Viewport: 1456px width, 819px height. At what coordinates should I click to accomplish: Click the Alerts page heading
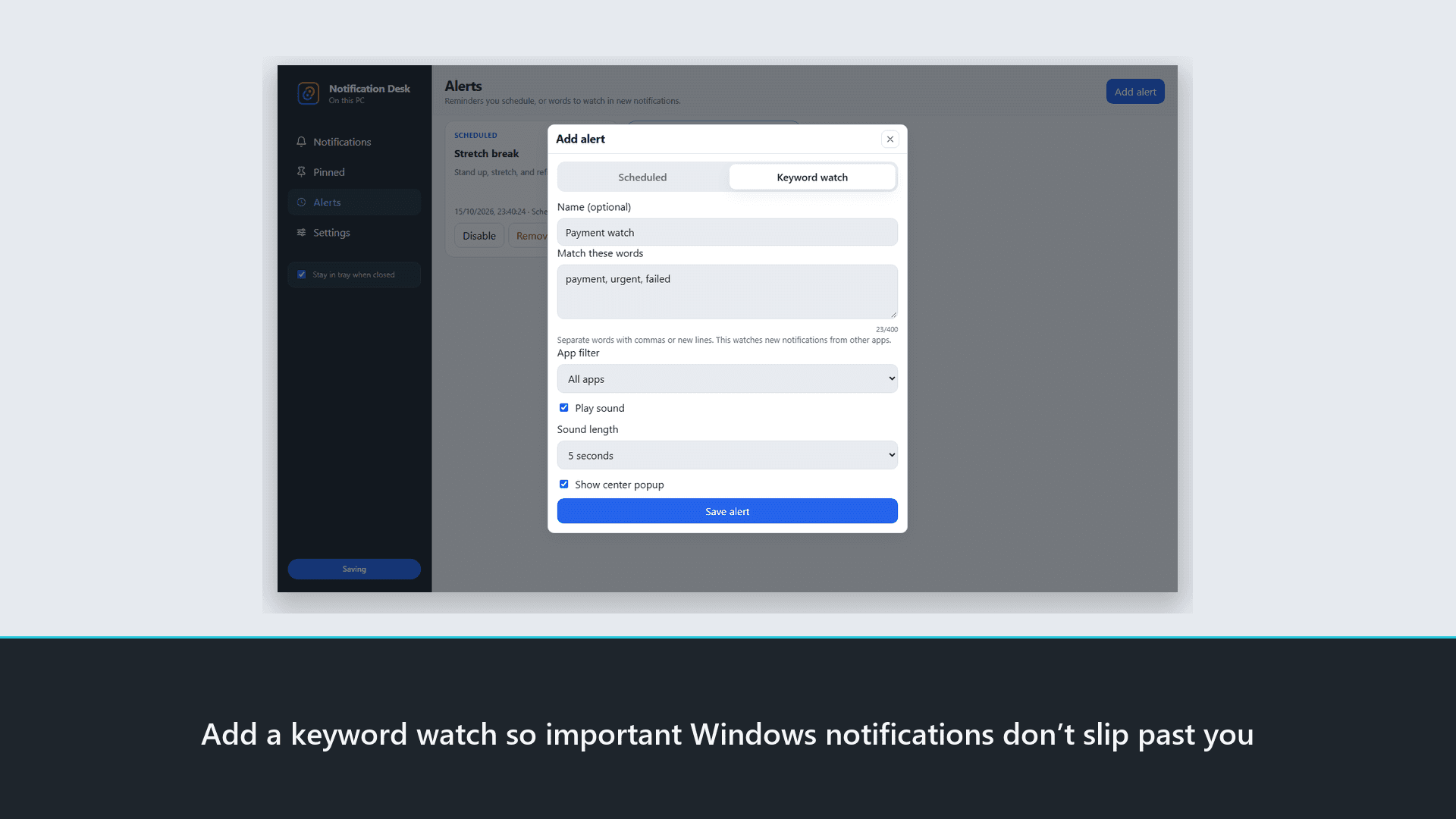[x=463, y=86]
